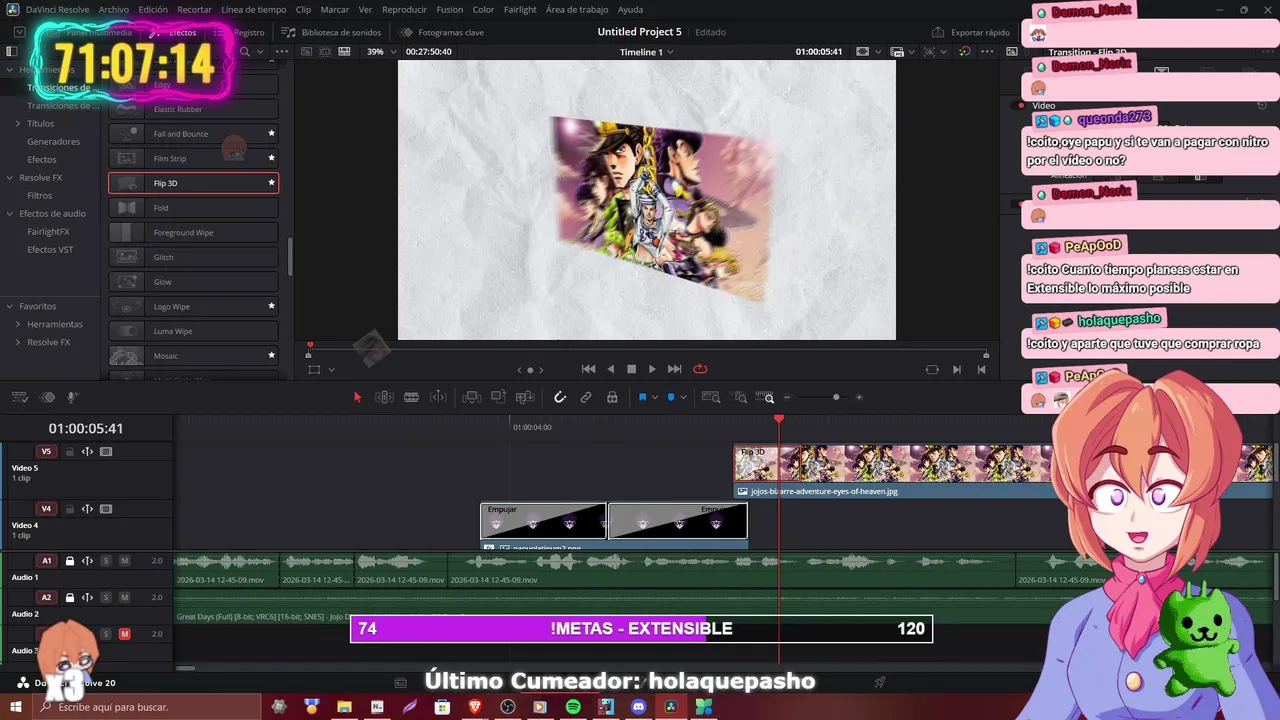The image size is (1280, 720).
Task: Open the Área de trabajo menu
Action: tap(577, 9)
